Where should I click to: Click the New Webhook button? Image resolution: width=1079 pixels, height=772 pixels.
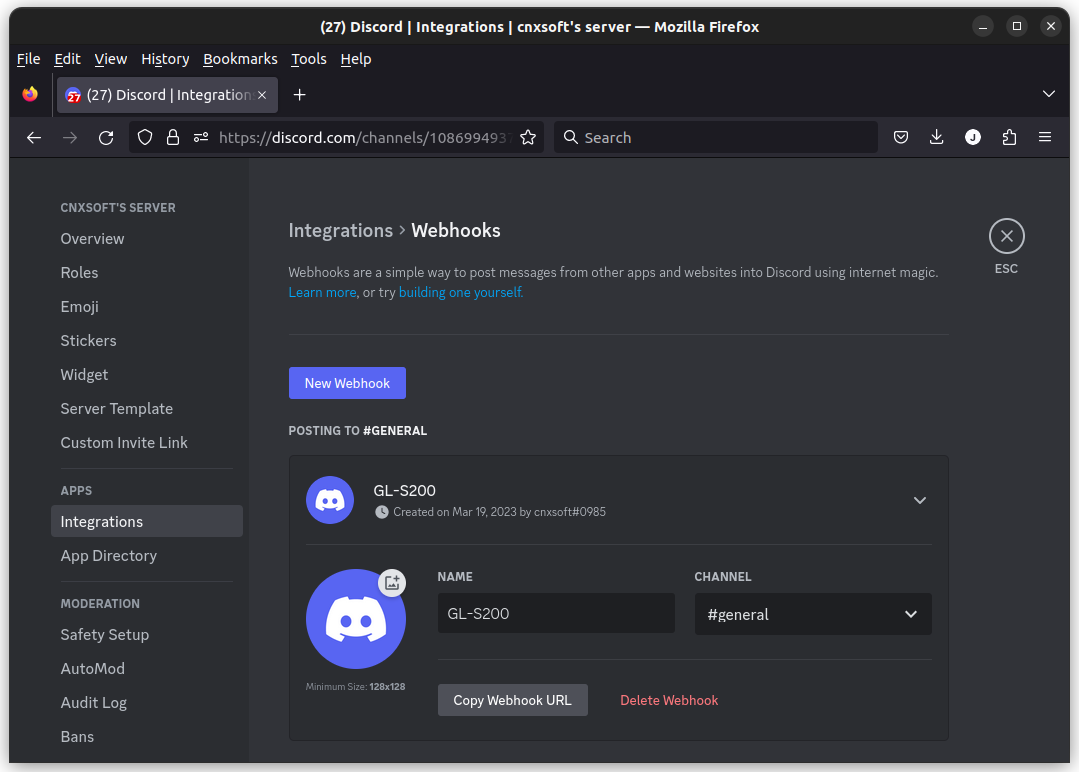(347, 383)
